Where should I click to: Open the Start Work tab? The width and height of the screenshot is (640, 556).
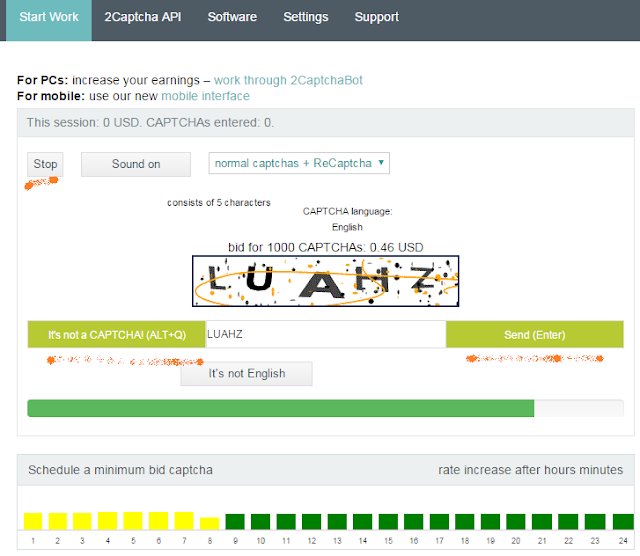pyautogui.click(x=49, y=19)
